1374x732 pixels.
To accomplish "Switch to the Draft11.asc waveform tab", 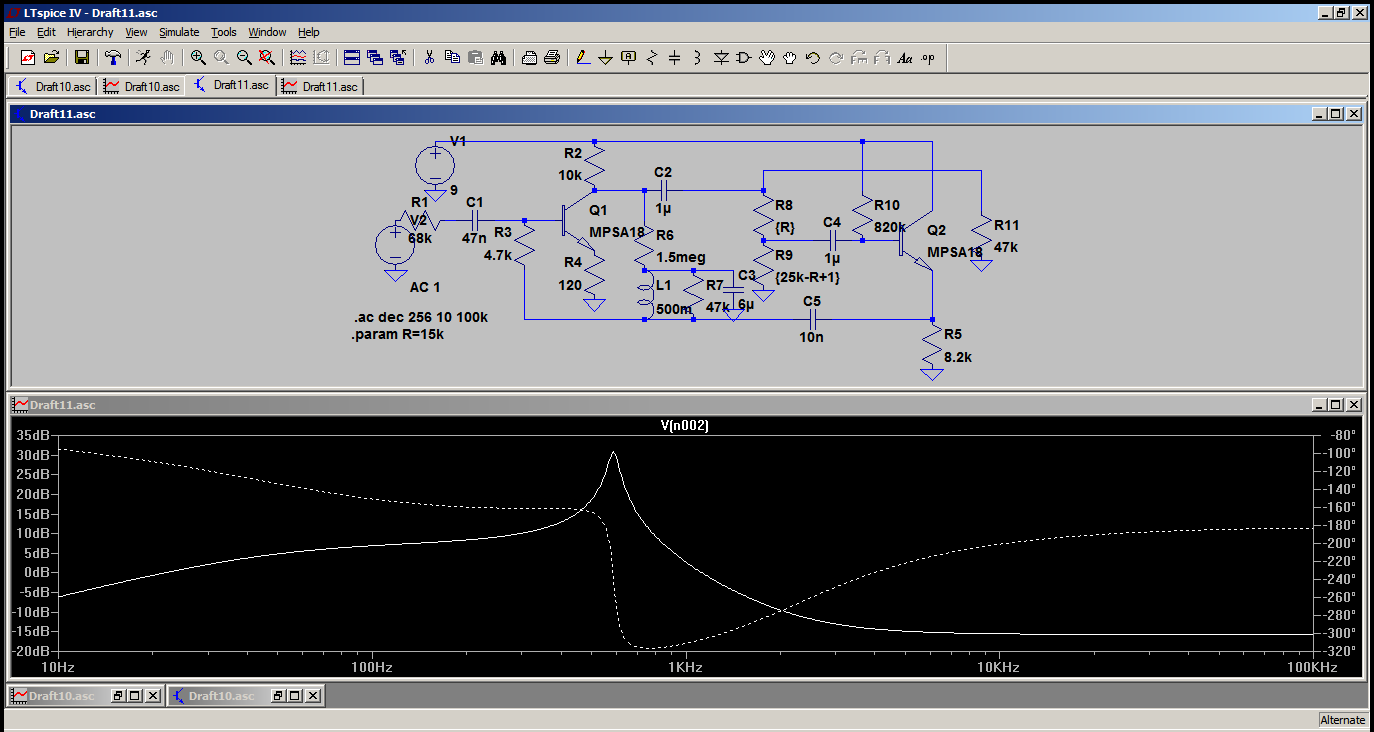I will coord(321,86).
